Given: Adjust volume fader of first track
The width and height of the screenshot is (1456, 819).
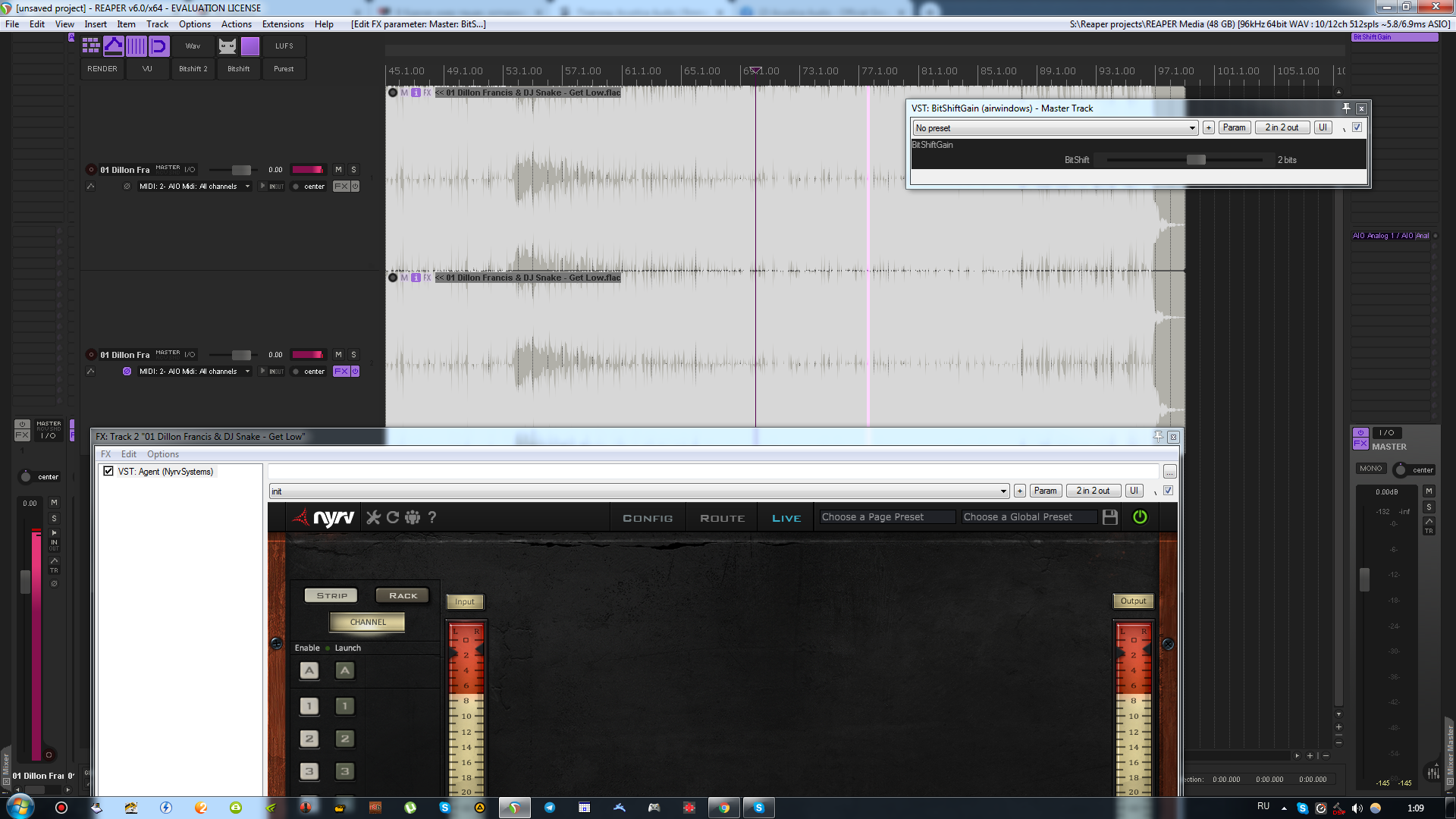Looking at the screenshot, I should 241,170.
